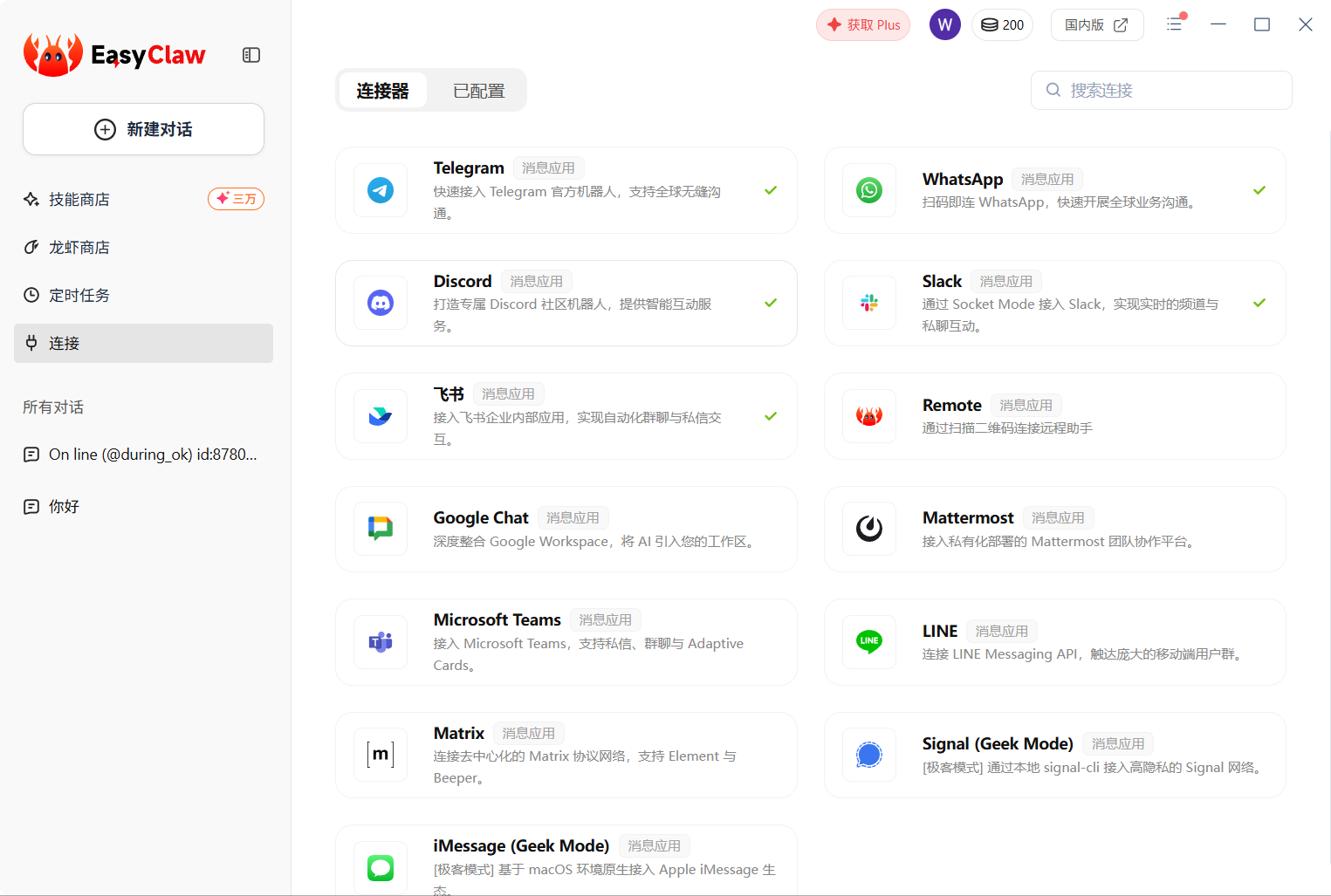Image resolution: width=1331 pixels, height=896 pixels.
Task: Click the 飞书 (Feishu) connector icon
Action: click(x=380, y=416)
